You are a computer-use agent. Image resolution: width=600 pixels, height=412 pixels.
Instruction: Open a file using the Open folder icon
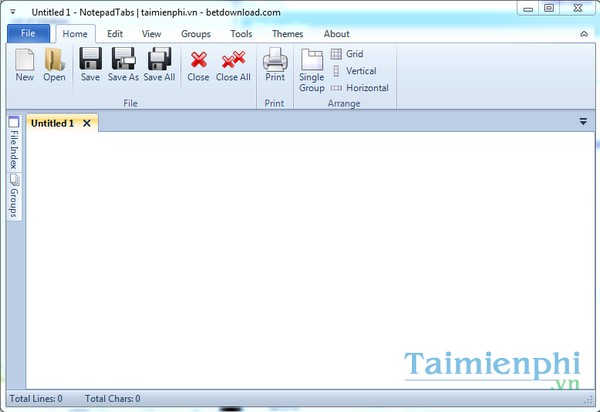coord(54,64)
